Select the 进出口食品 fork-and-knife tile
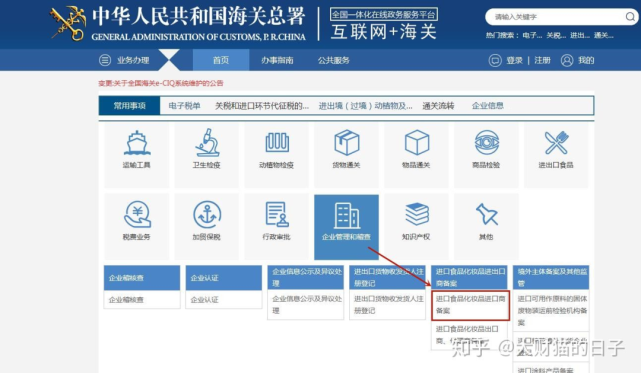Image resolution: width=641 pixels, height=373 pixels. pos(556,156)
